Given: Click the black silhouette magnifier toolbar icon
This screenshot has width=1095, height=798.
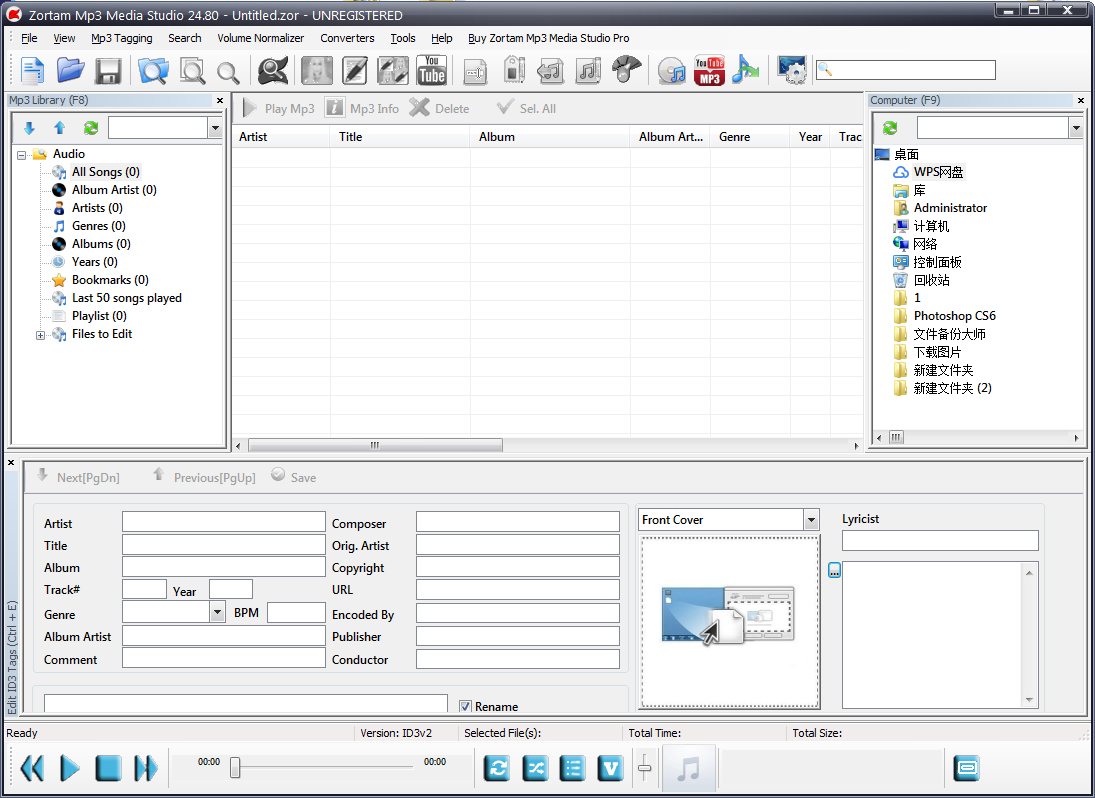Looking at the screenshot, I should coord(272,71).
